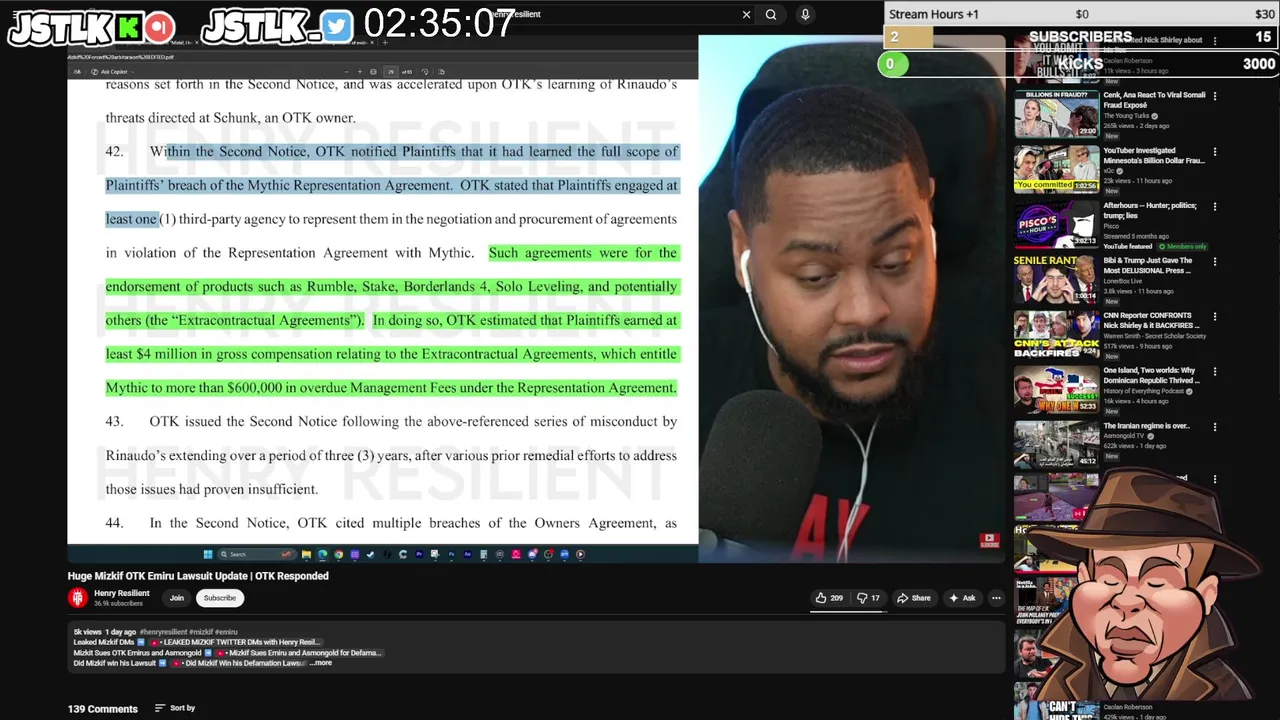Open 'Afterhours -- Hunter; politics' title
The image size is (1280, 720).
(1150, 210)
